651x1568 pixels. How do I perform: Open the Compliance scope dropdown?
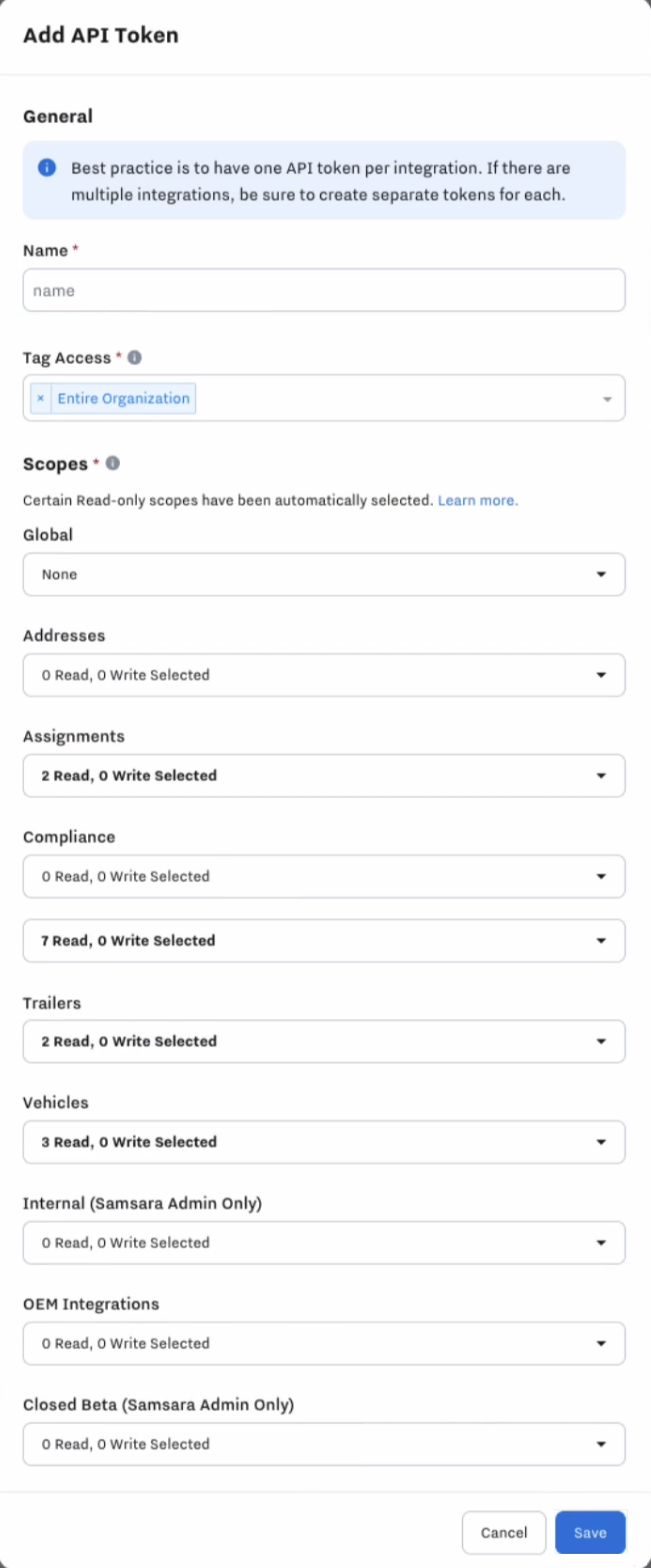tap(323, 876)
